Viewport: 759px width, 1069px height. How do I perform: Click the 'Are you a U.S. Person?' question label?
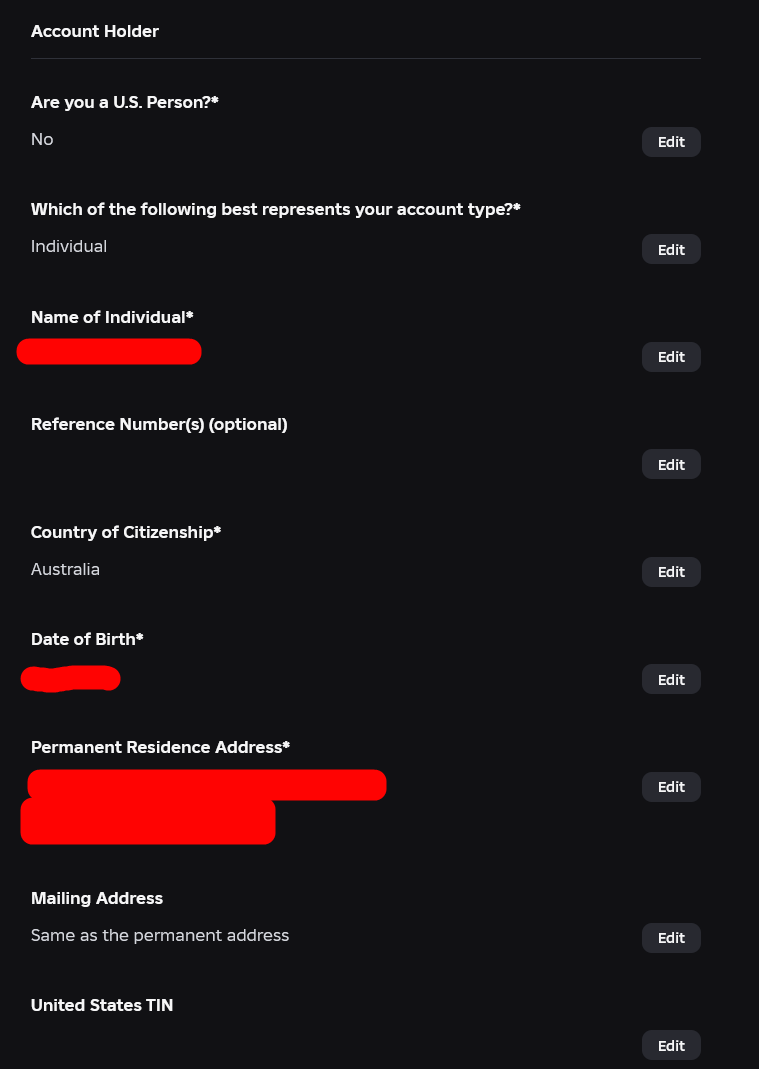point(125,102)
